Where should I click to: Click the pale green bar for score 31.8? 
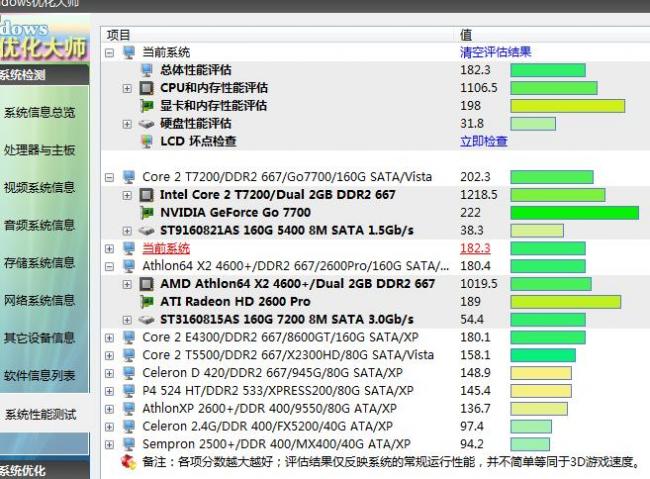point(533,124)
